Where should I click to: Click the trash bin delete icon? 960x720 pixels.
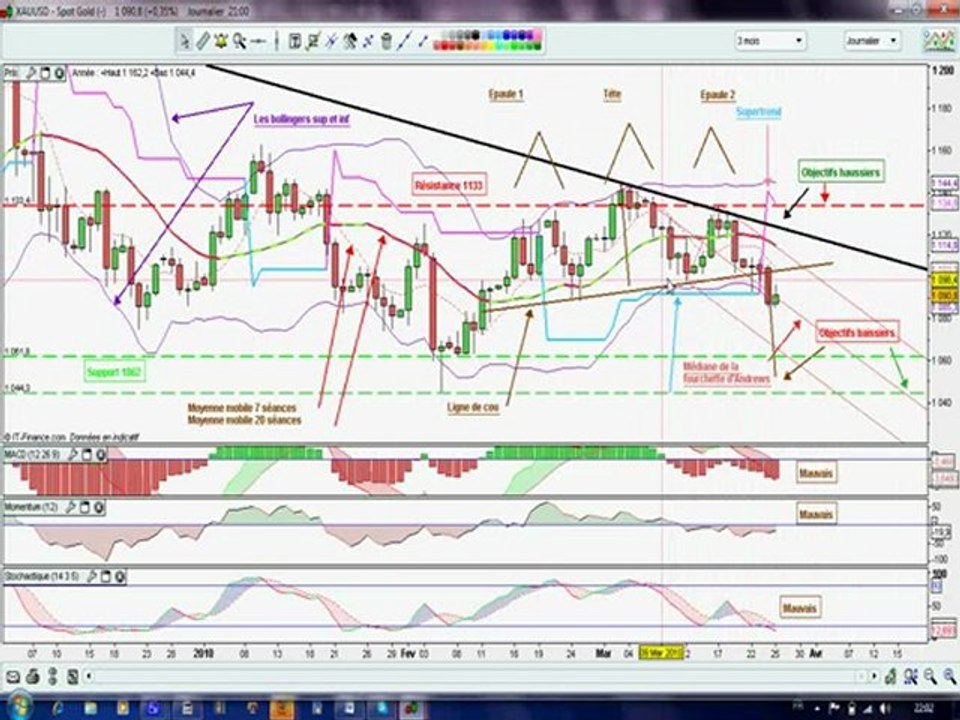pyautogui.click(x=386, y=42)
